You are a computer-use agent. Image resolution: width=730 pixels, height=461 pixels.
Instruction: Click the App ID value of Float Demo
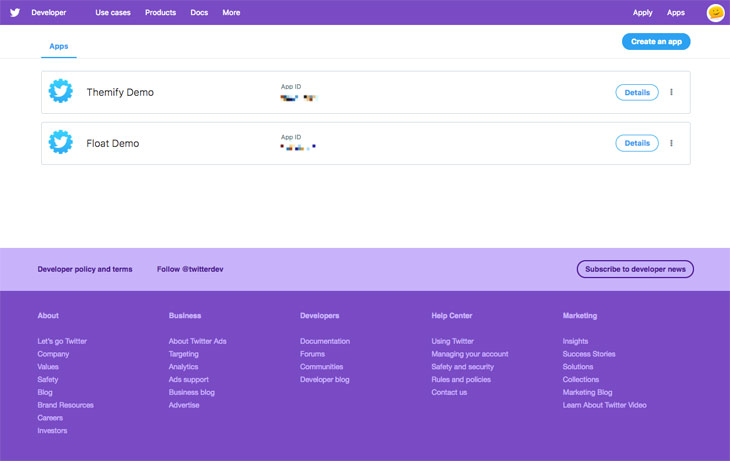tap(298, 147)
